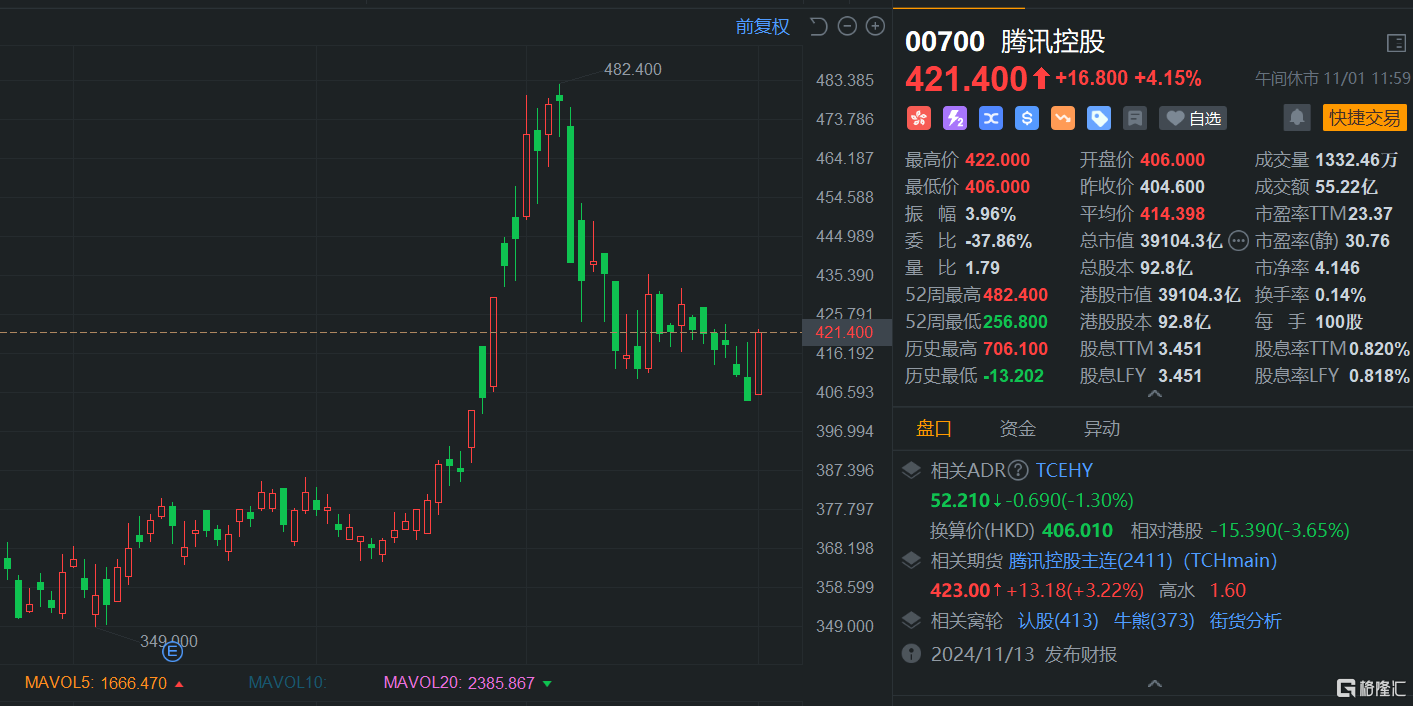The width and height of the screenshot is (1413, 706).
Task: Click the 52.210 ADR price
Action: pos(959,501)
